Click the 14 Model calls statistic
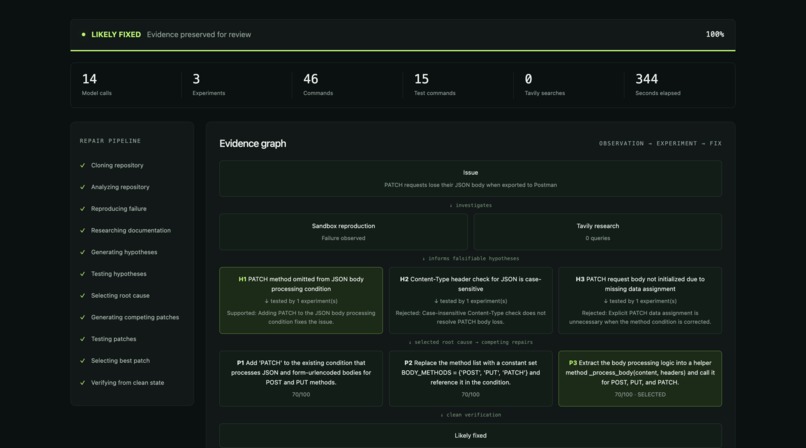This screenshot has height=448, width=806. [x=97, y=85]
